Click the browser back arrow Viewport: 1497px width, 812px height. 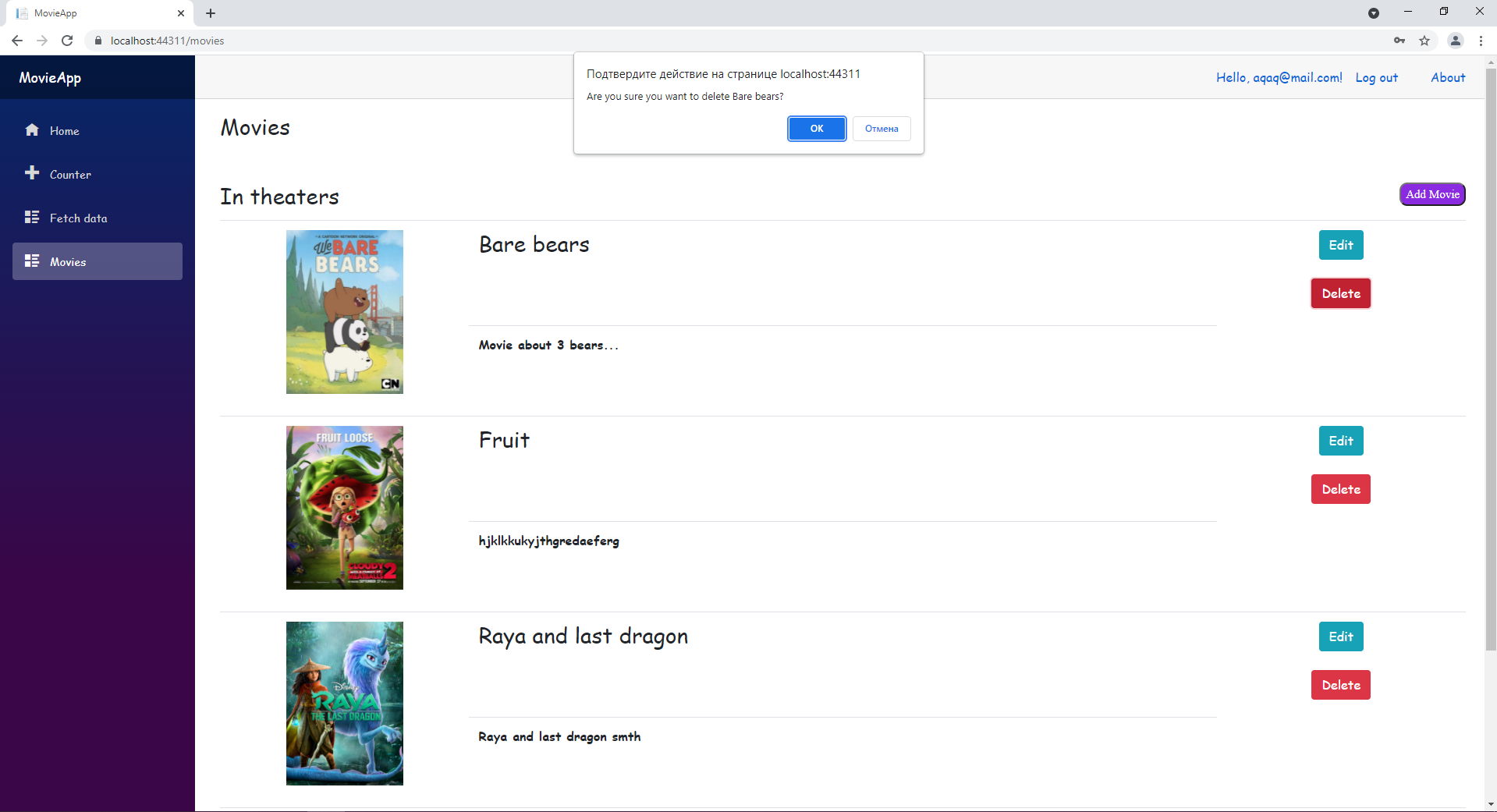17,41
